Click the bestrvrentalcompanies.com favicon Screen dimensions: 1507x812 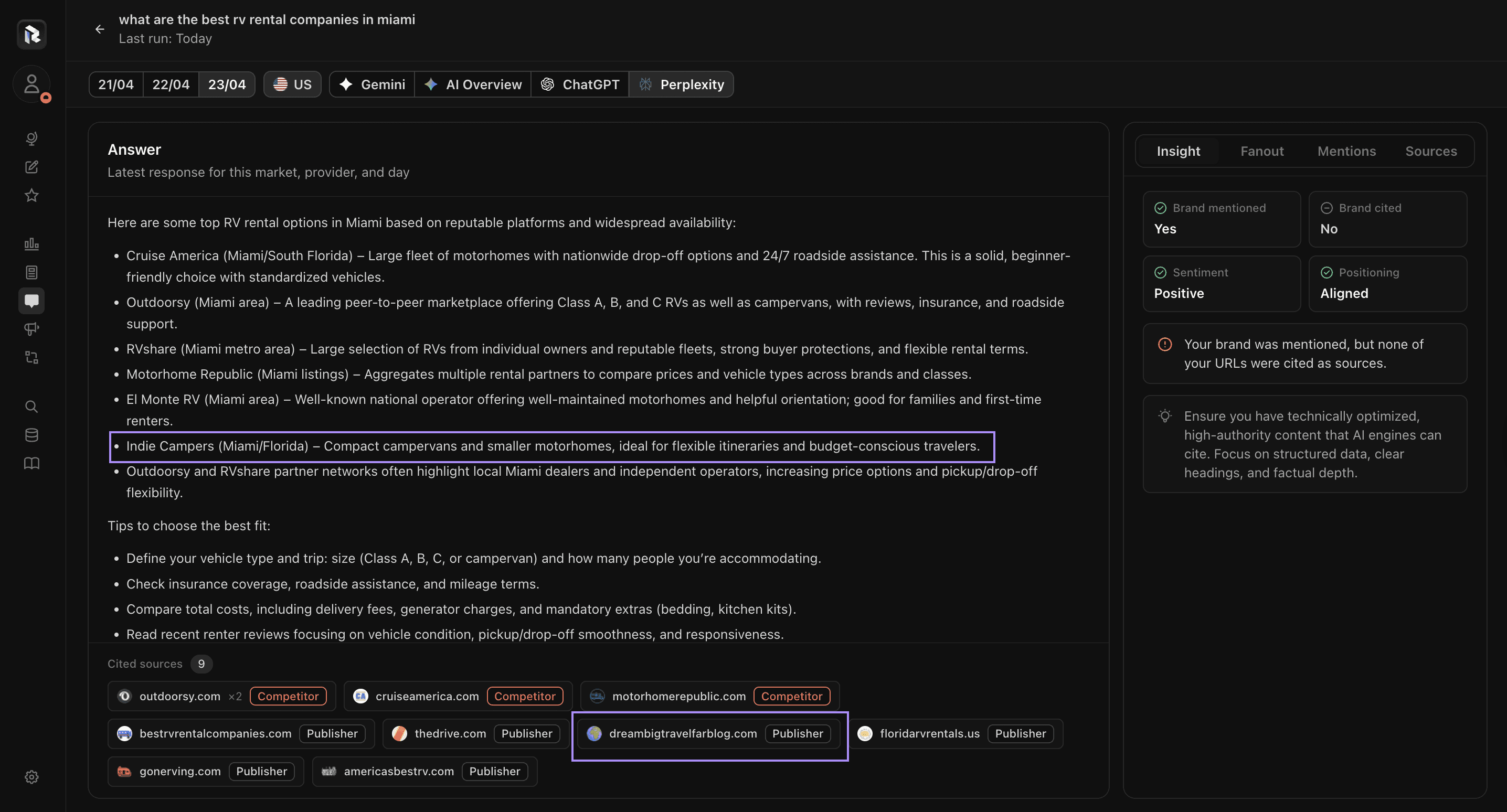124,734
